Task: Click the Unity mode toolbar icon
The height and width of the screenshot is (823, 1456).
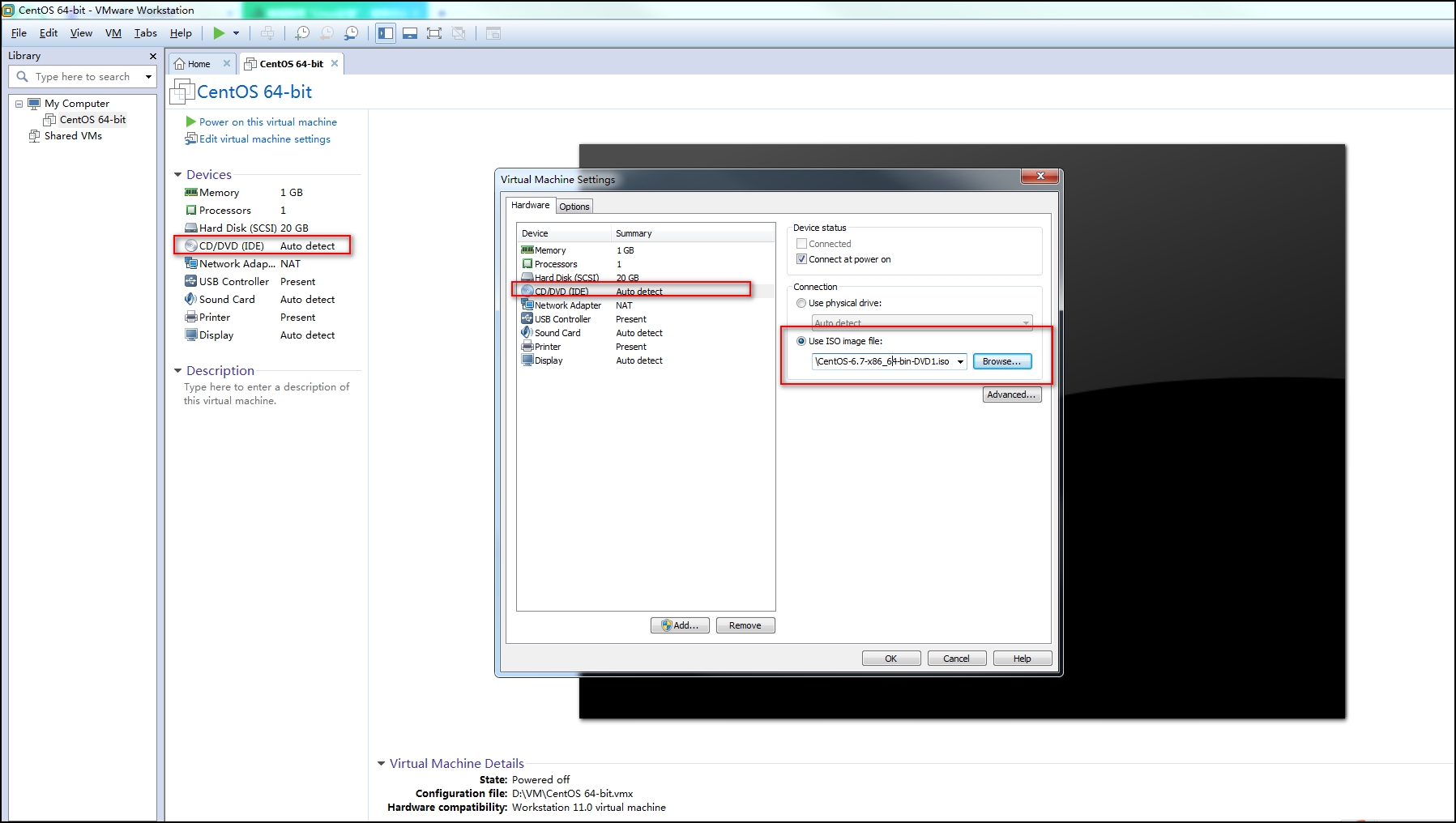Action: 459,33
